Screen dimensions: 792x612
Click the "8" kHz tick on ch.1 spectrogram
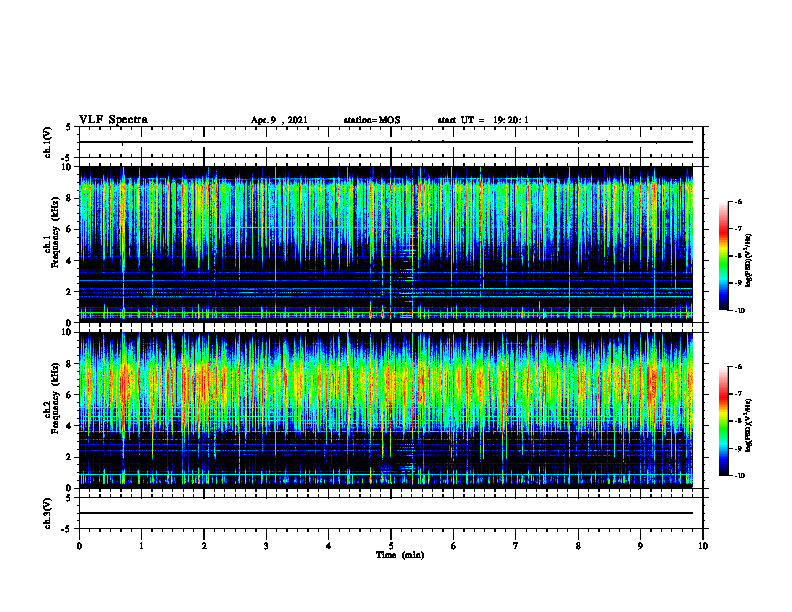[x=70, y=198]
